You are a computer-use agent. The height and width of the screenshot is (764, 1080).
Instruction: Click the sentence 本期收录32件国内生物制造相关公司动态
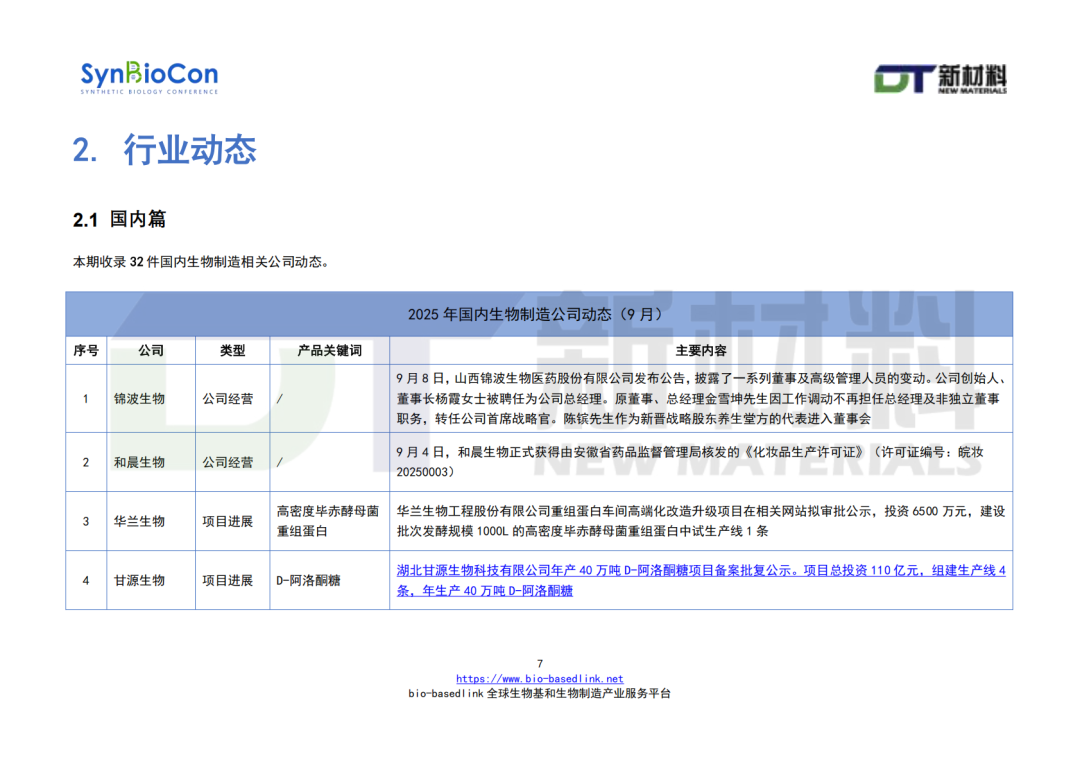pos(200,262)
